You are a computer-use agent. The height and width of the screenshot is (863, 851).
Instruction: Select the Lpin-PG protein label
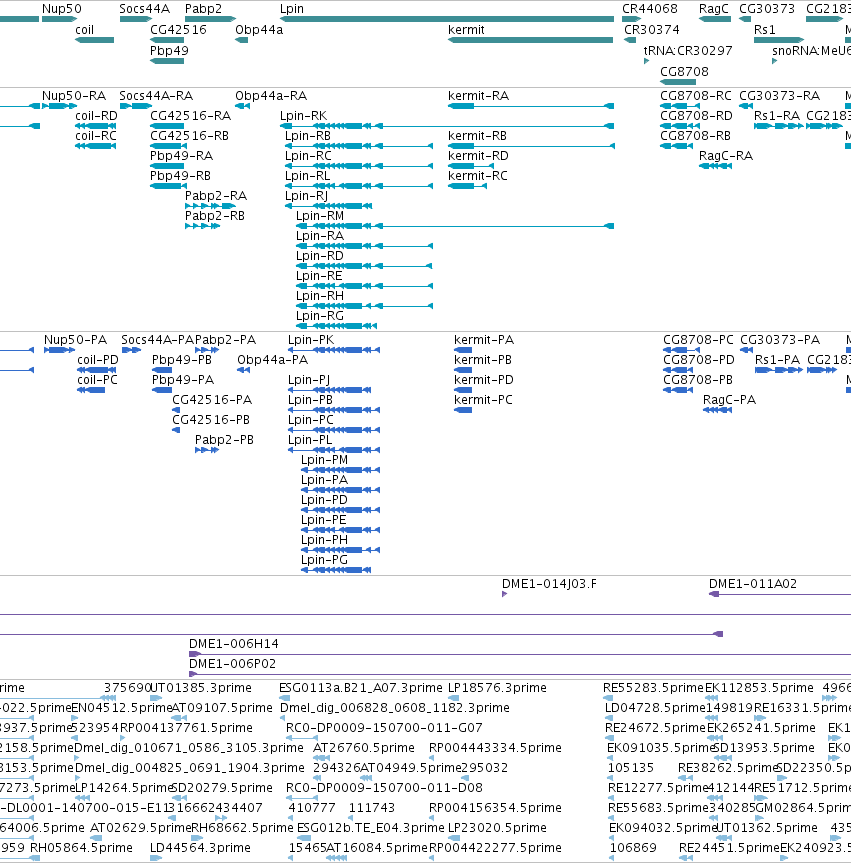[324, 560]
